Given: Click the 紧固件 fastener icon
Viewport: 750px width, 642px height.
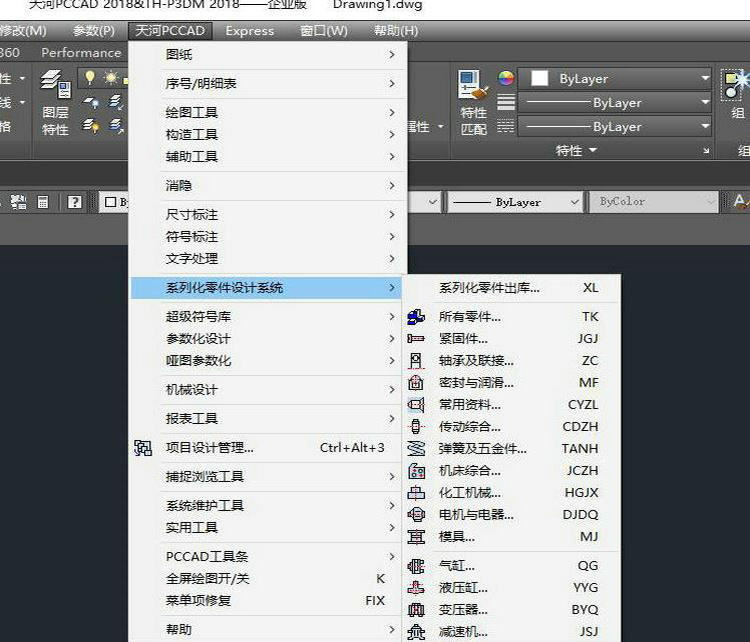Looking at the screenshot, I should click(x=416, y=339).
